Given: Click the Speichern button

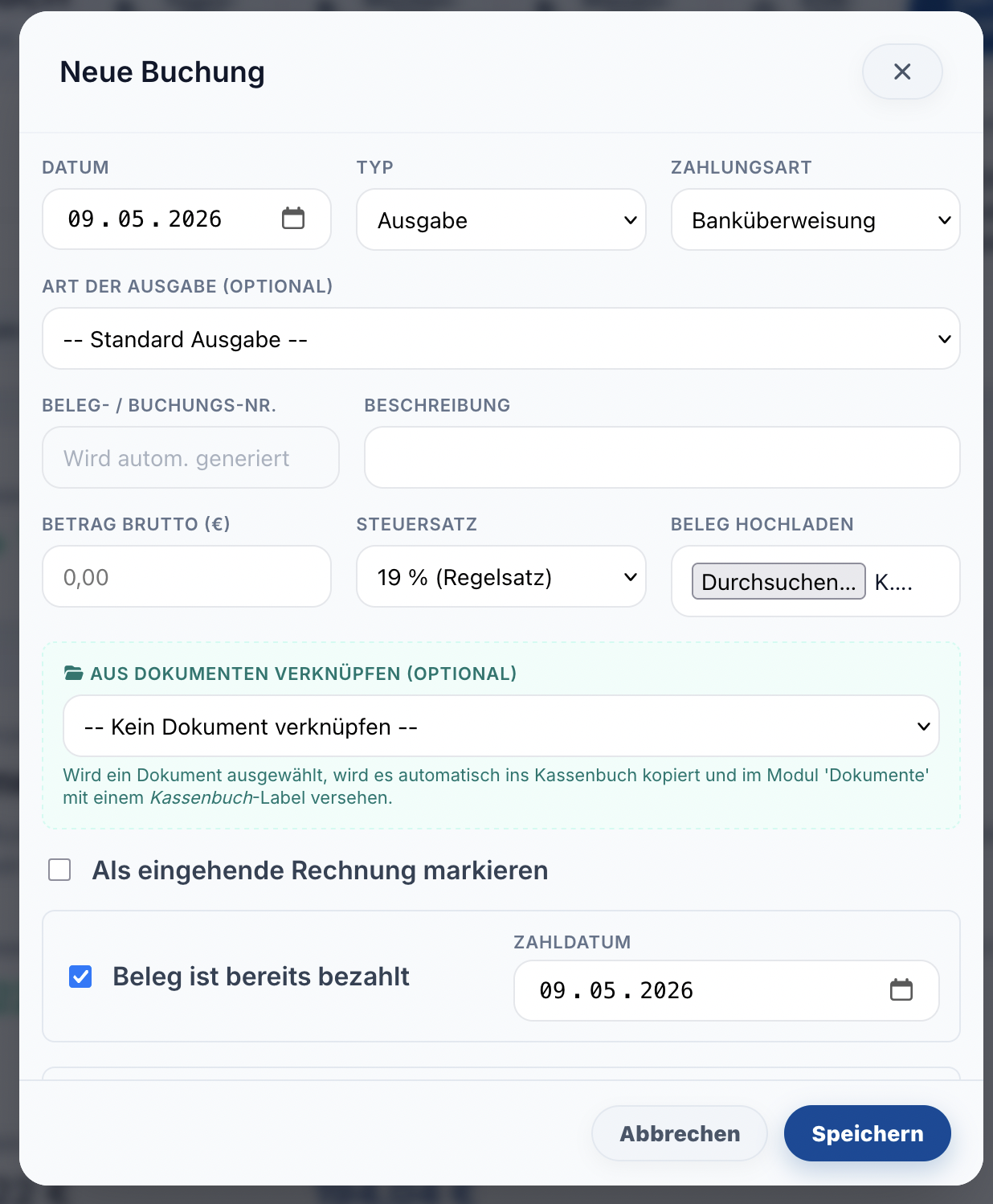Looking at the screenshot, I should click(868, 1133).
